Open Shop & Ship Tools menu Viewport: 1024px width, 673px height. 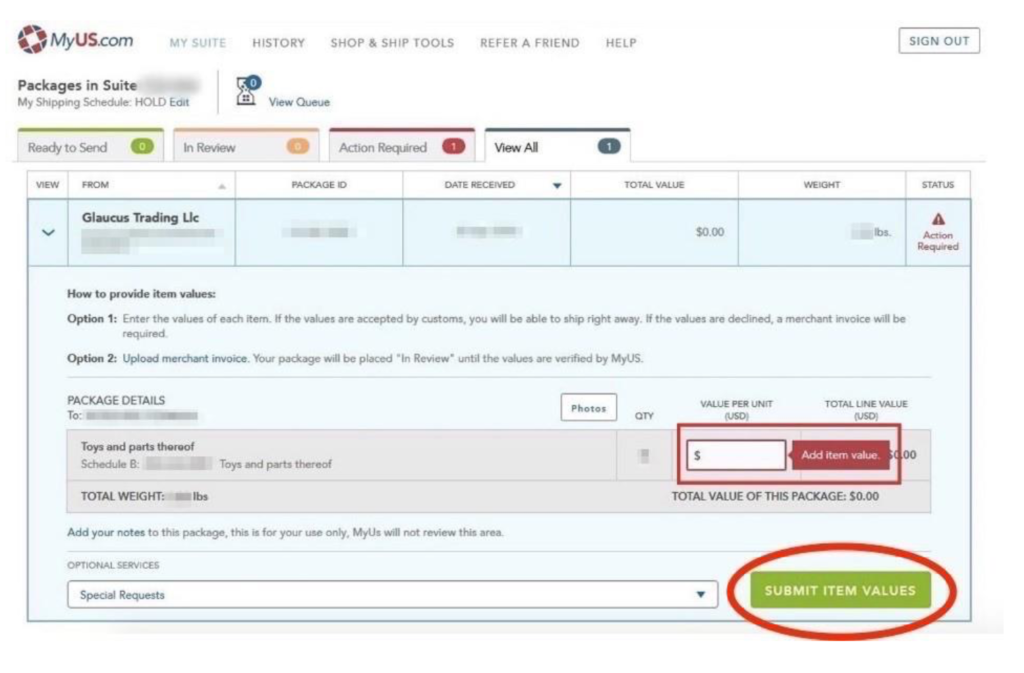(392, 43)
